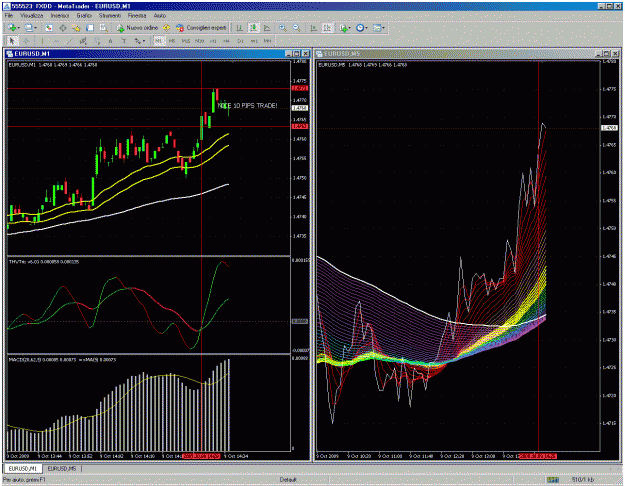Viewport: 625px width, 486px height.
Task: Open the Grafici menu
Action: pyautogui.click(x=84, y=16)
